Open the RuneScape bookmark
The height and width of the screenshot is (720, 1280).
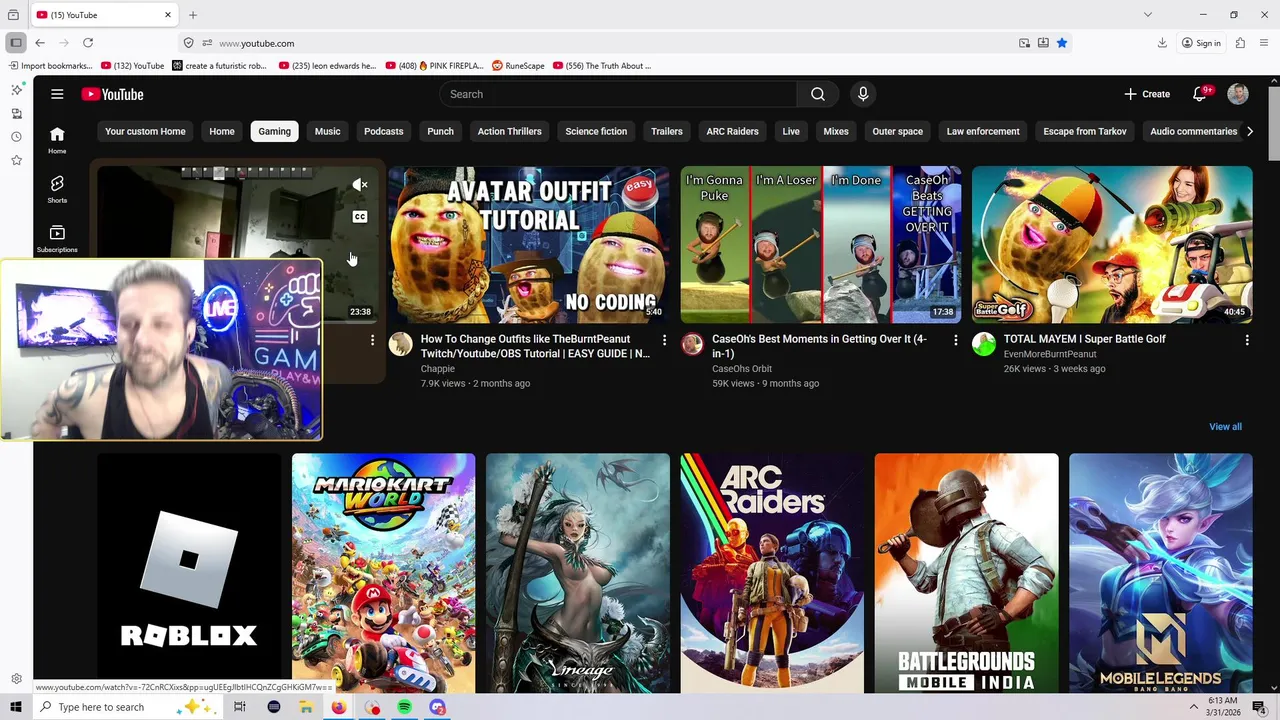(x=518, y=66)
